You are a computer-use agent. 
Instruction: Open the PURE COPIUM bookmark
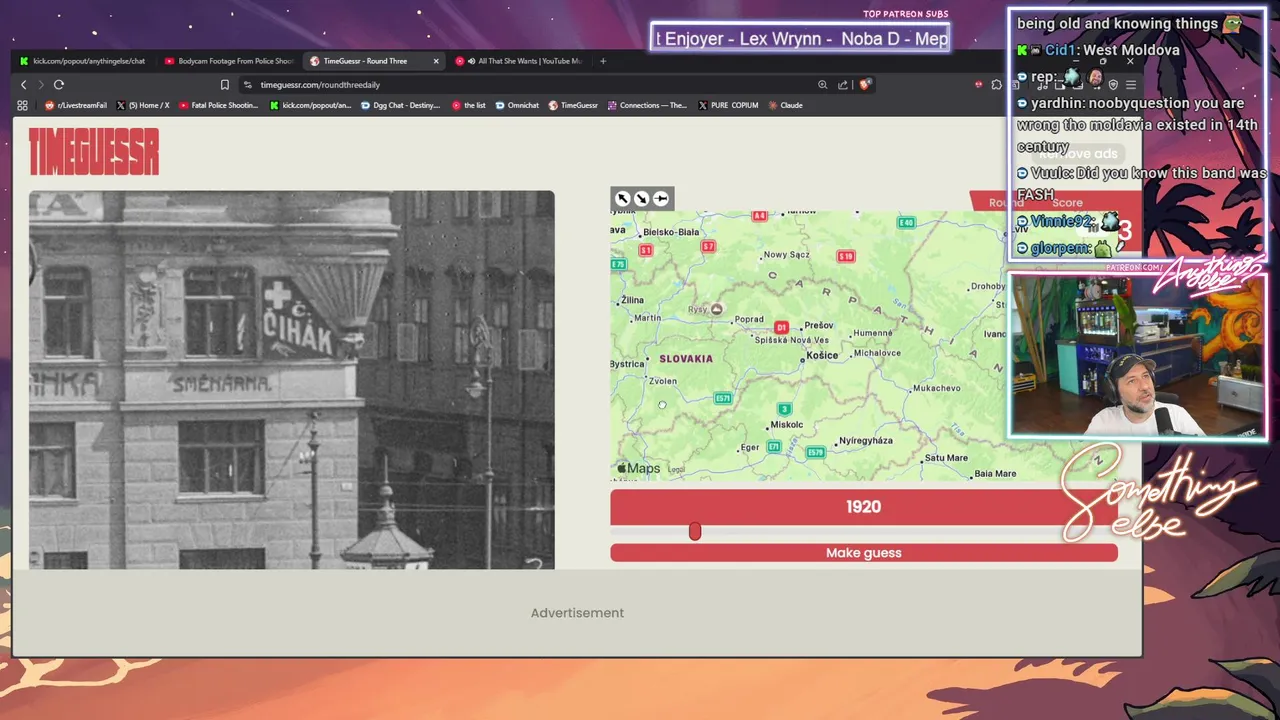coord(727,105)
